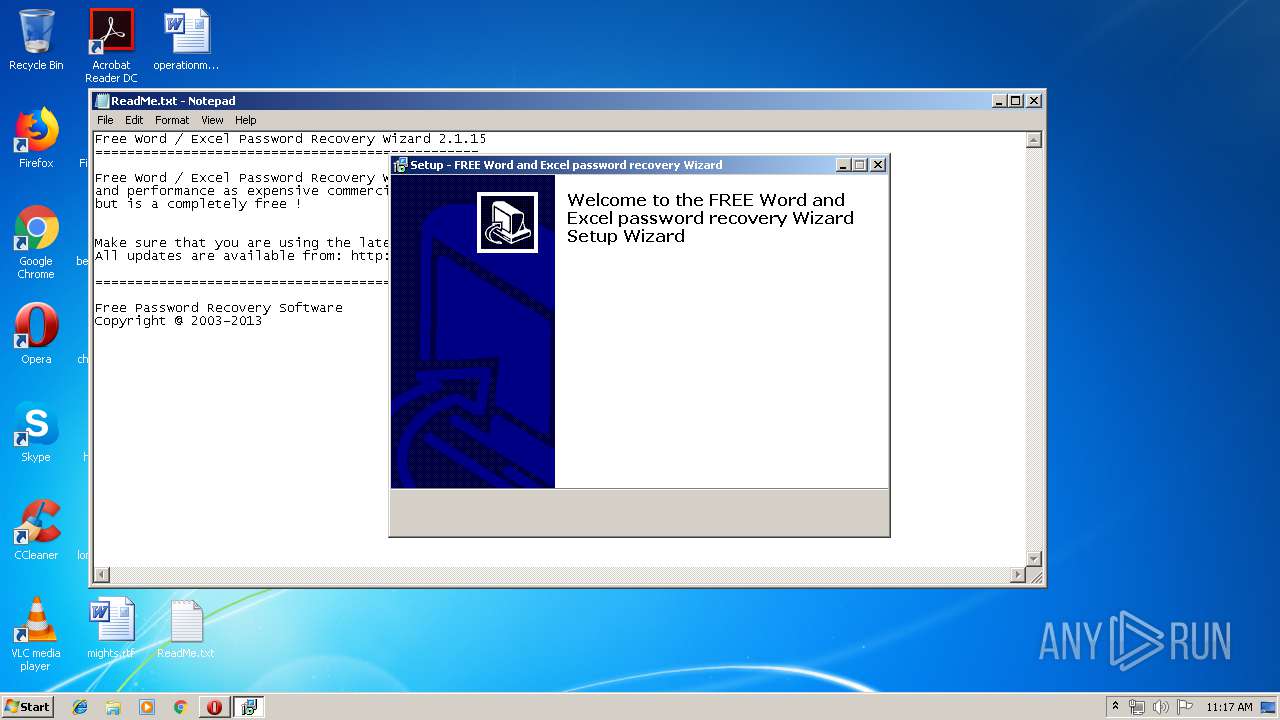Click the 'Copyright © 2003-2013' line
Image resolution: width=1280 pixels, height=720 pixels.
[178, 321]
